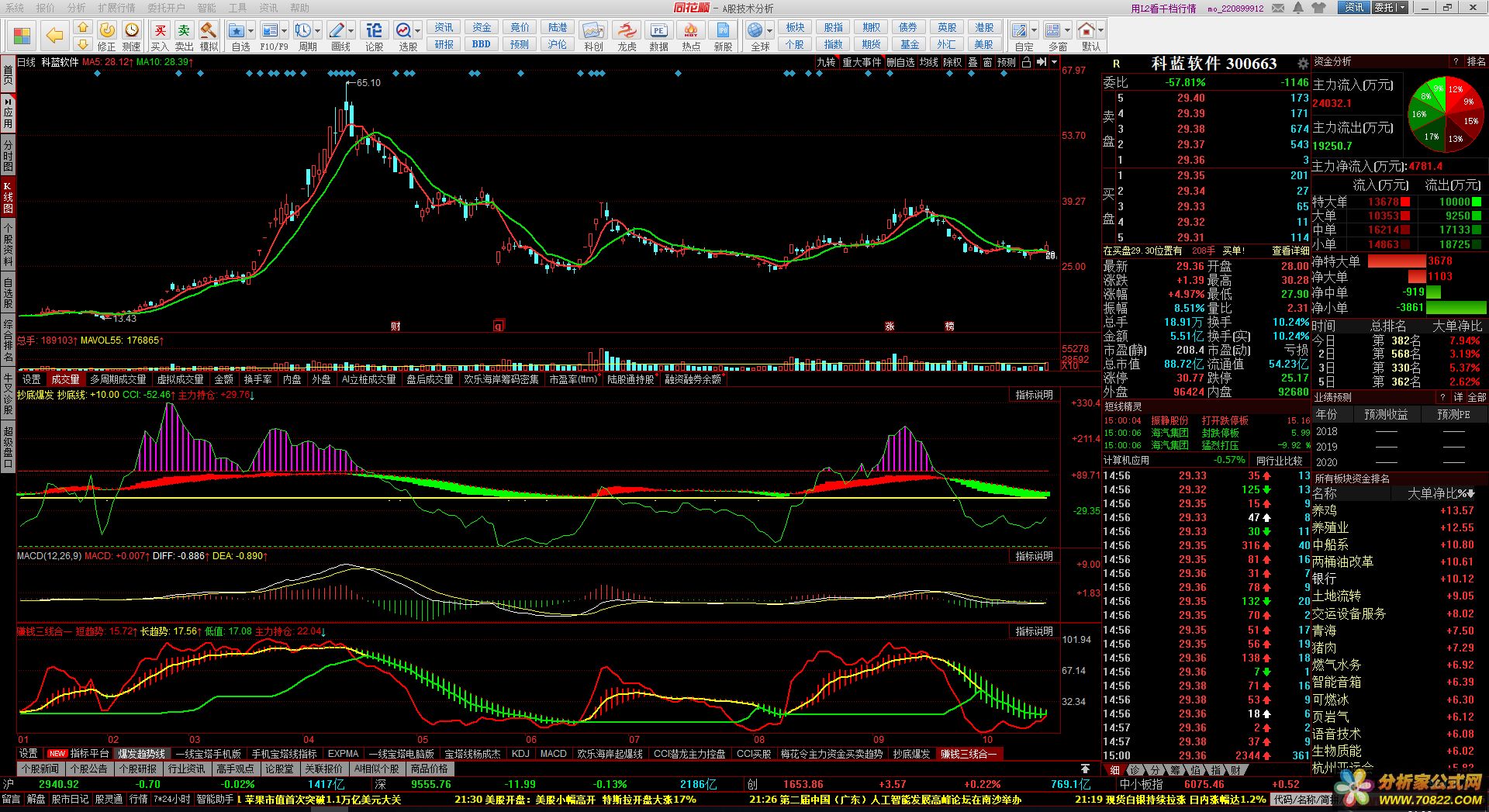Click the 分时图 vertical sidebar tab
The height and width of the screenshot is (812, 1489).
pos(8,155)
